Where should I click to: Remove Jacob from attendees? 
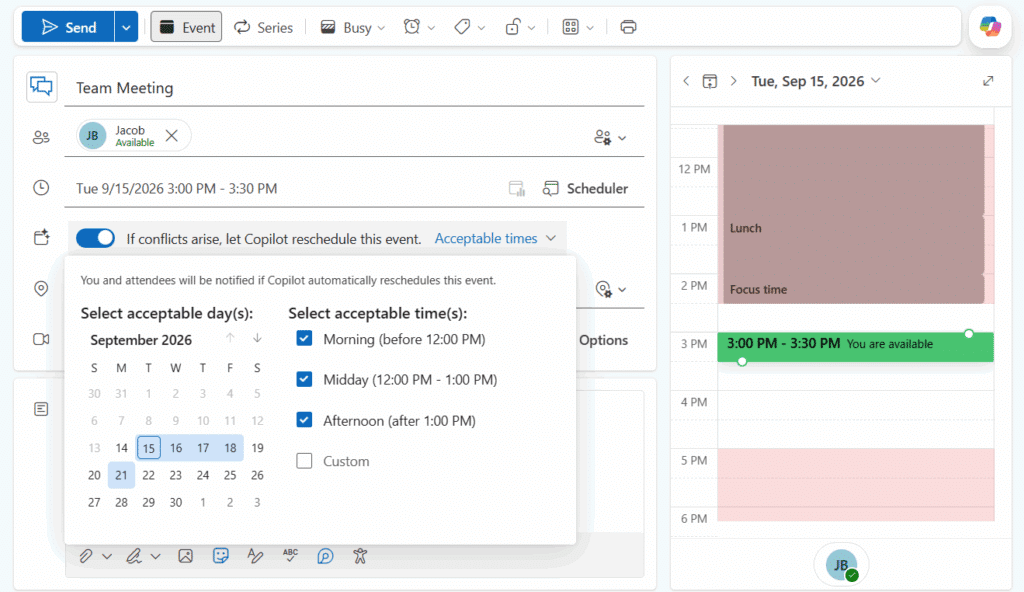coord(172,136)
